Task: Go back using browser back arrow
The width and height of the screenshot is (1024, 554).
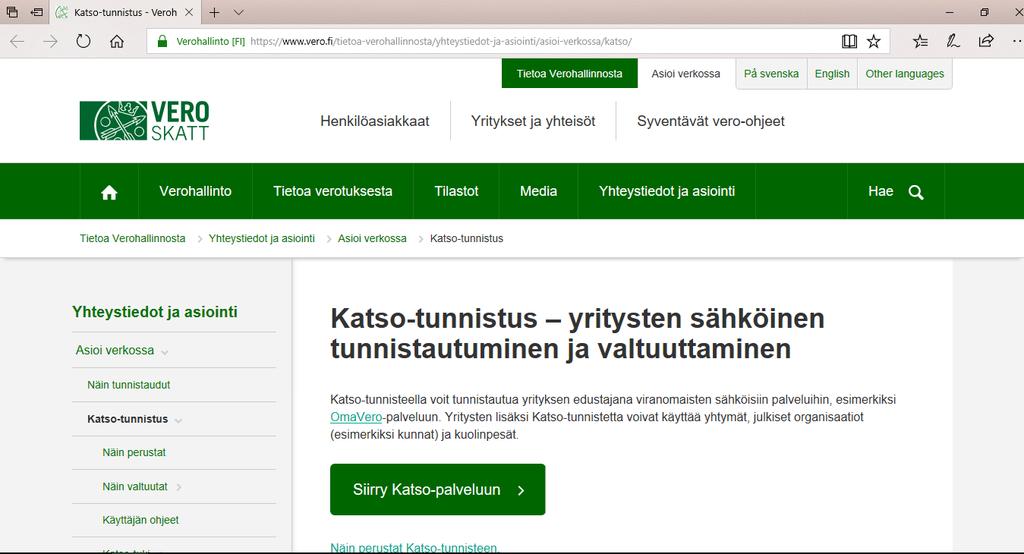Action: (x=17, y=41)
